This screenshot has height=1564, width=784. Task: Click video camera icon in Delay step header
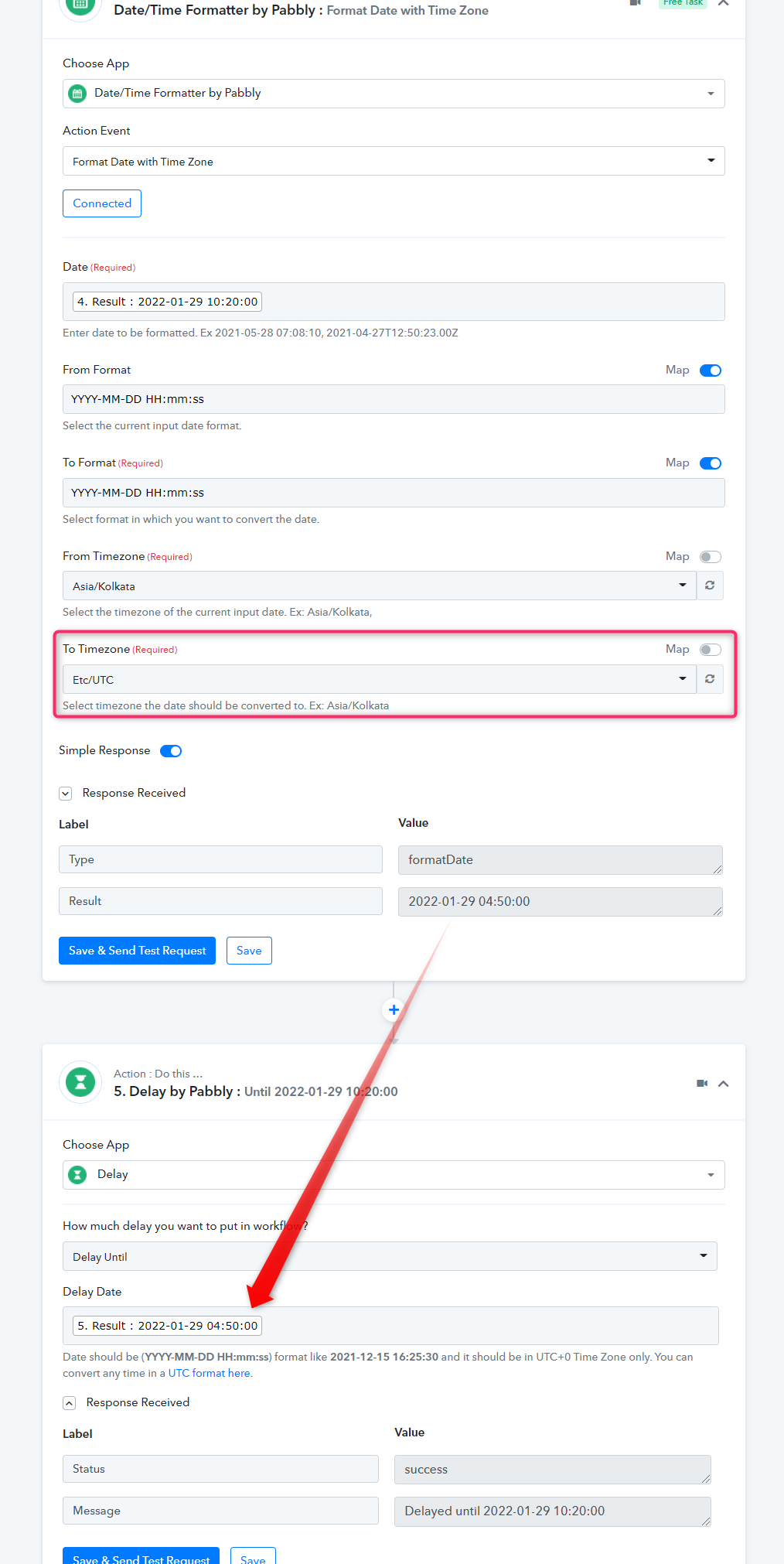(x=702, y=1084)
